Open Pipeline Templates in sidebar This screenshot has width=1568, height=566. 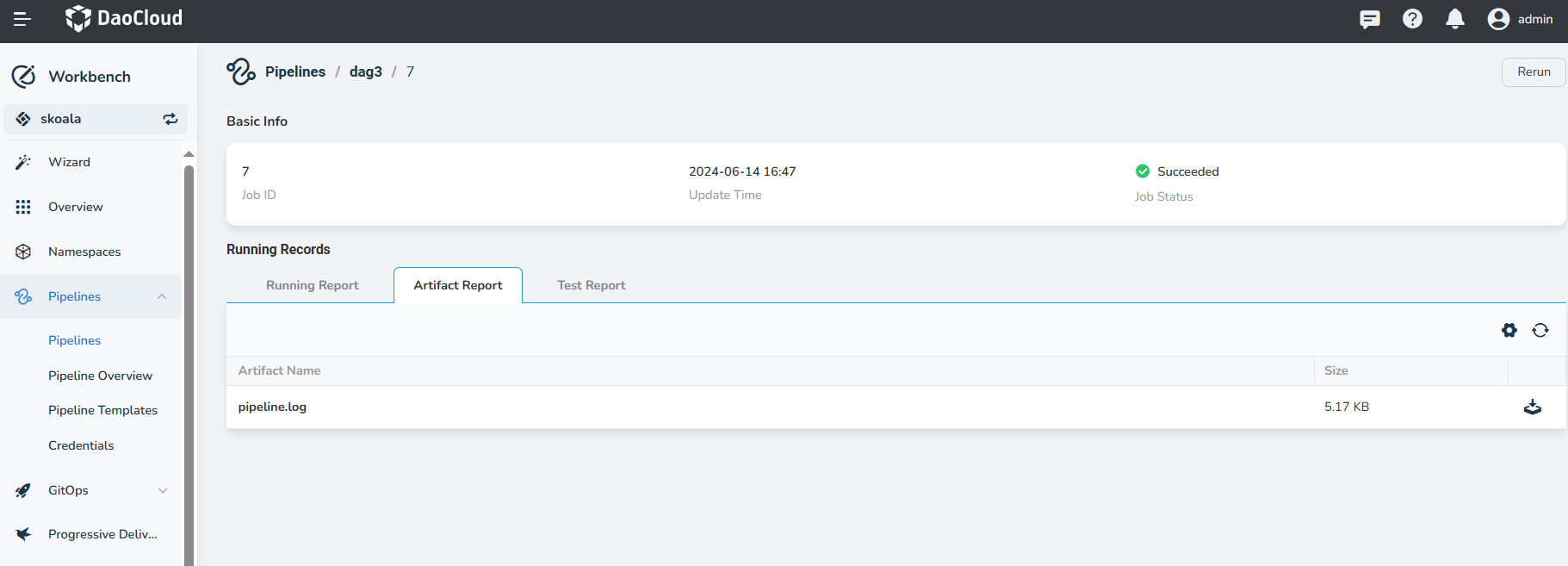(x=102, y=410)
